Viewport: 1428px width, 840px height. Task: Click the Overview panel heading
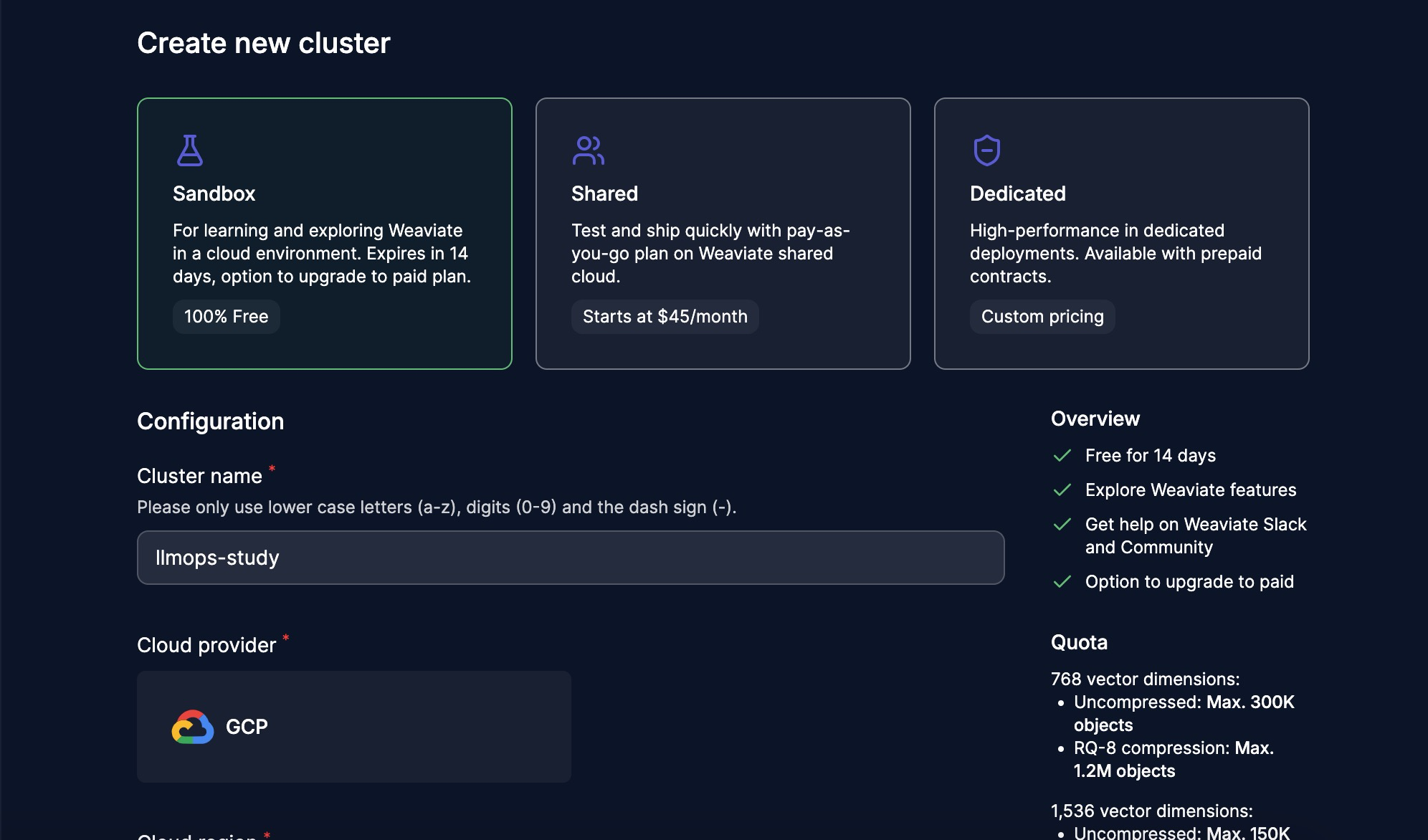click(x=1095, y=419)
